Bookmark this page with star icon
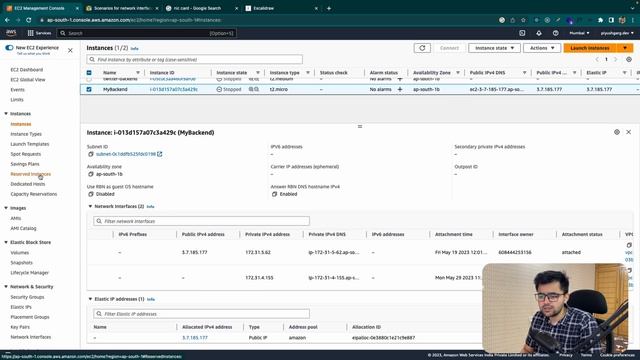This screenshot has width=640, height=360. [x=523, y=20]
